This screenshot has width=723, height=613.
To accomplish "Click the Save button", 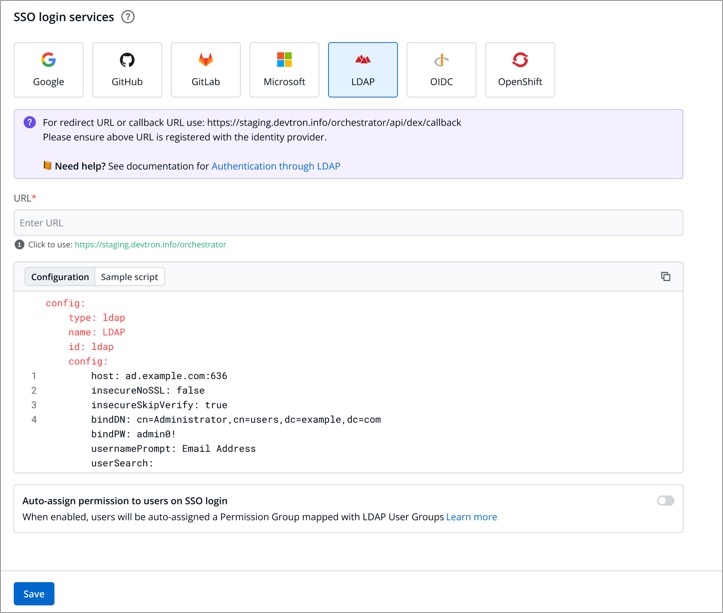I will [34, 594].
